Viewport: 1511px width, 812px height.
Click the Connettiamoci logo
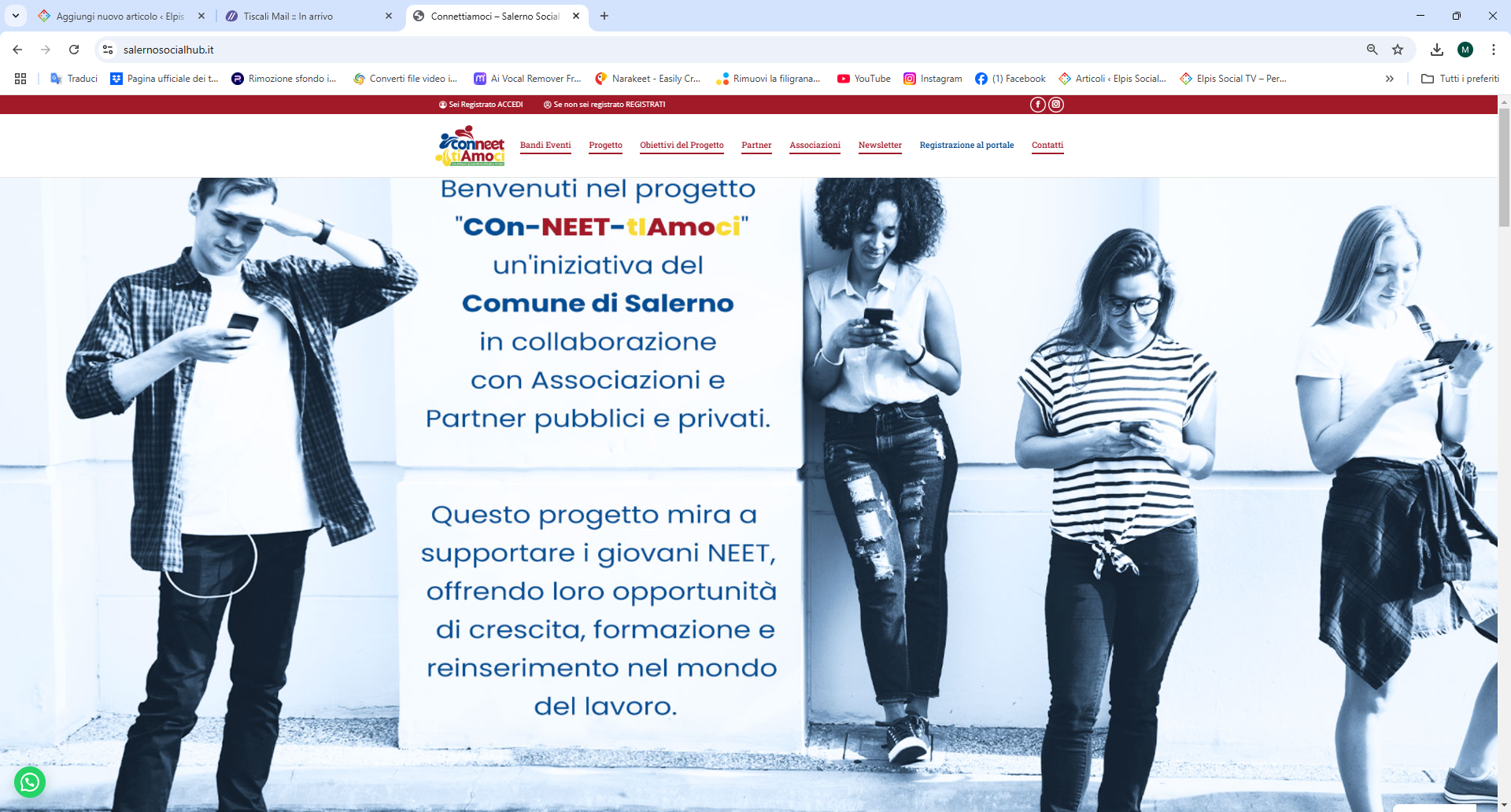point(471,146)
